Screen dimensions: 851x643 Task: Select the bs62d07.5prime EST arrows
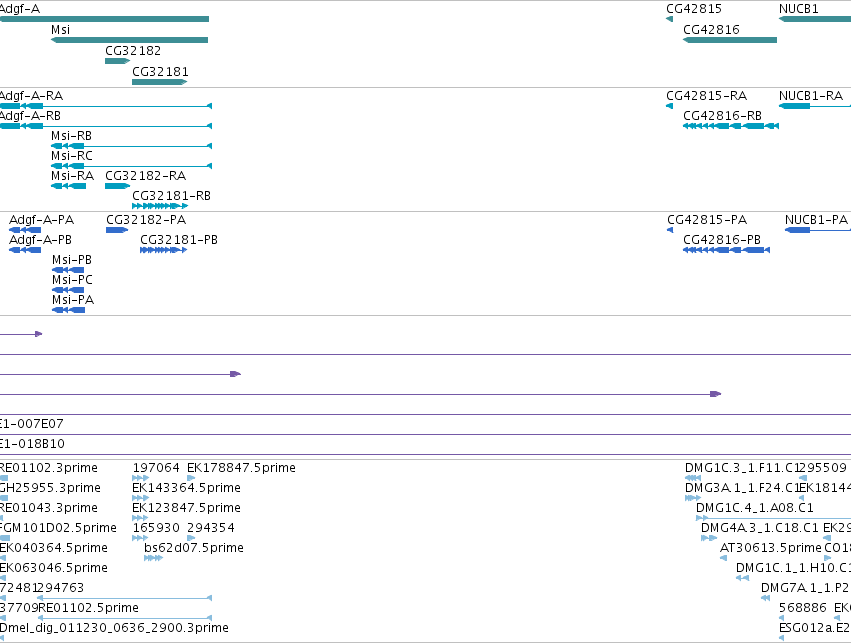(153, 558)
